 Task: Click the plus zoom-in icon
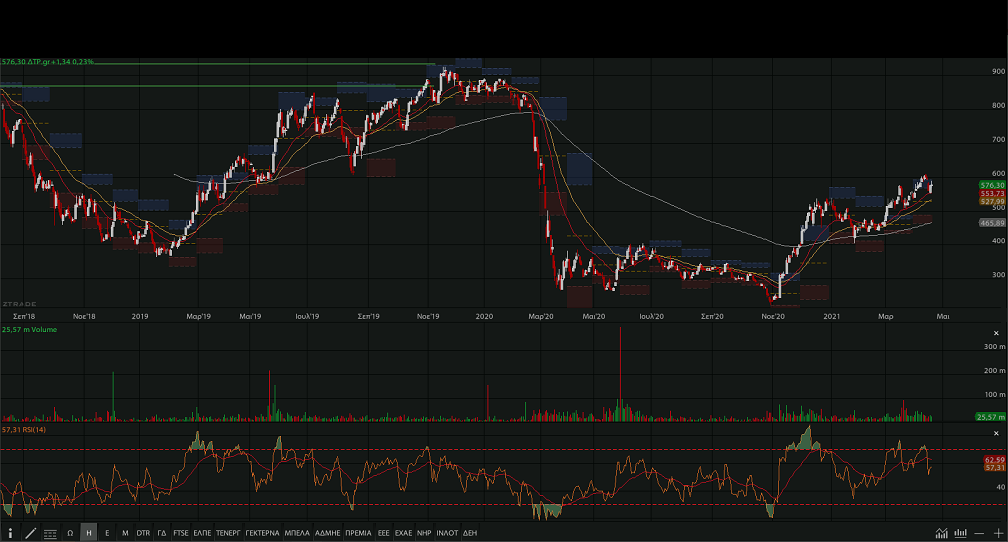(998, 533)
